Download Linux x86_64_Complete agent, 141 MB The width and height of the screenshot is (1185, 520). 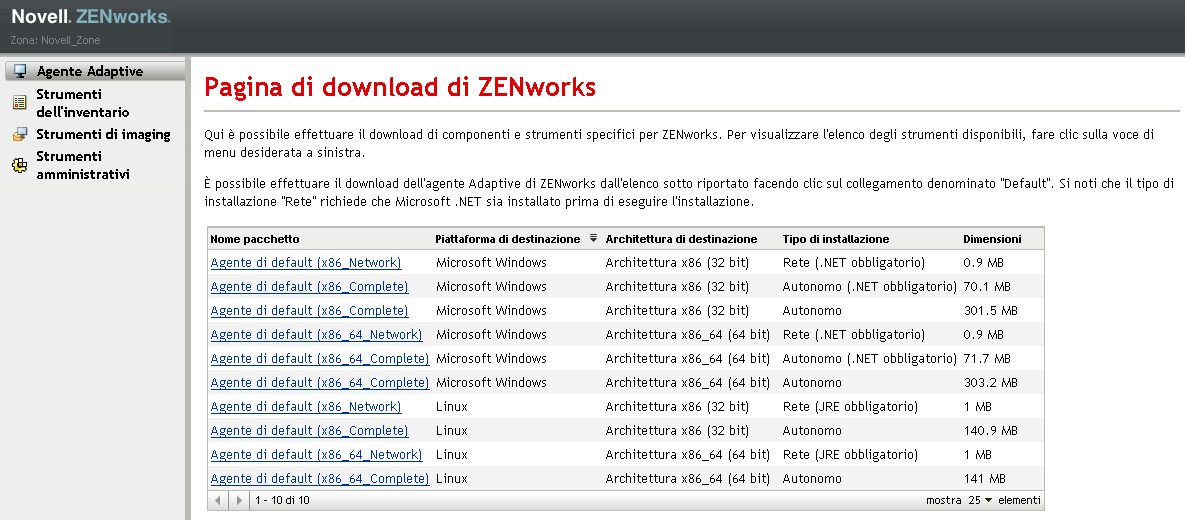(x=320, y=479)
